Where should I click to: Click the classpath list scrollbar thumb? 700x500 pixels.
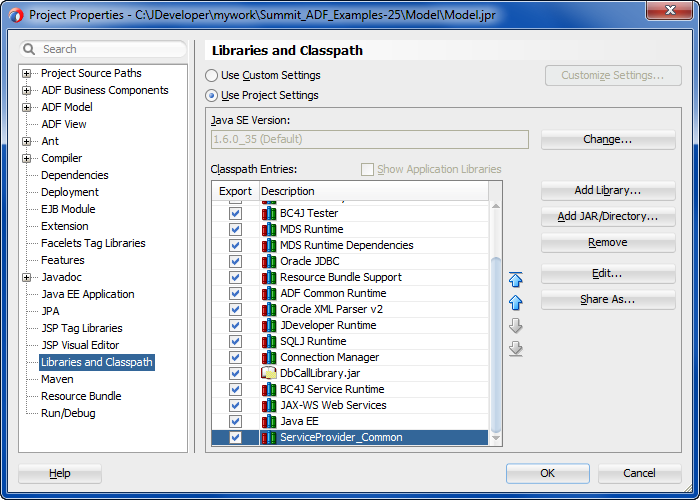click(x=496, y=345)
